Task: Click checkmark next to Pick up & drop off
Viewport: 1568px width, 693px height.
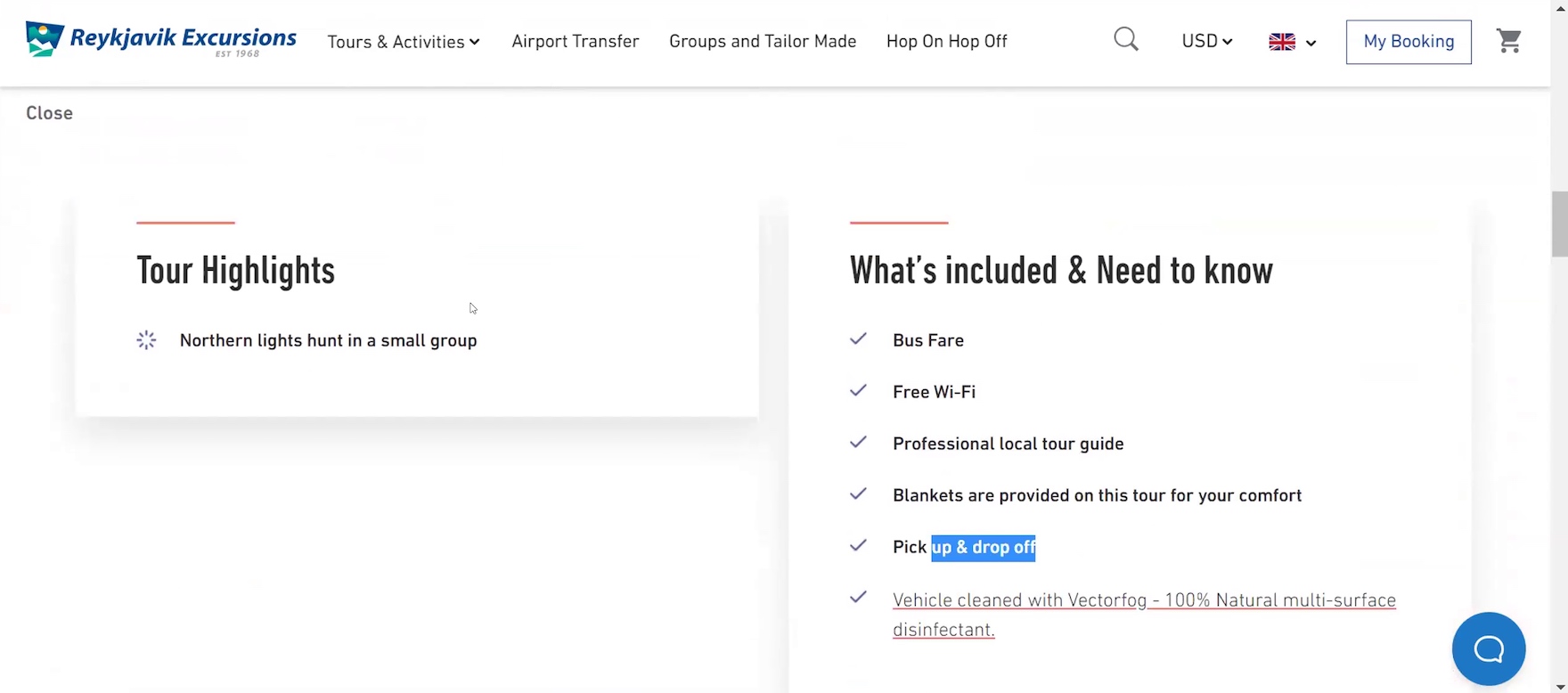Action: click(858, 546)
